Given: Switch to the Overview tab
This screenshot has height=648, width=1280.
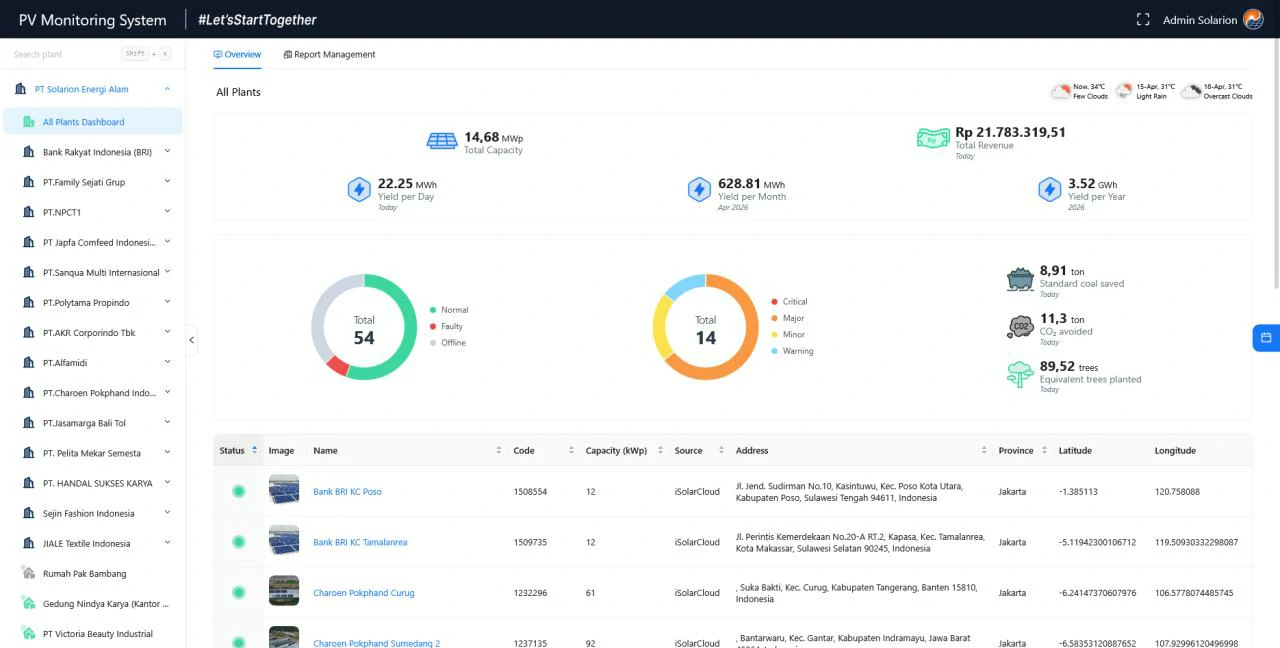Looking at the screenshot, I should 237,54.
